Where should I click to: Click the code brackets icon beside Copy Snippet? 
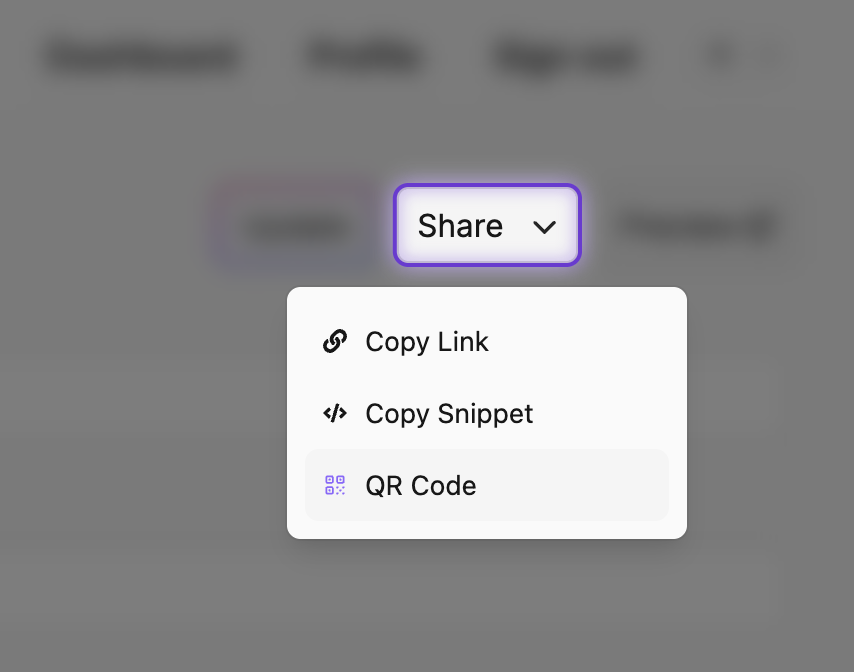(x=335, y=413)
